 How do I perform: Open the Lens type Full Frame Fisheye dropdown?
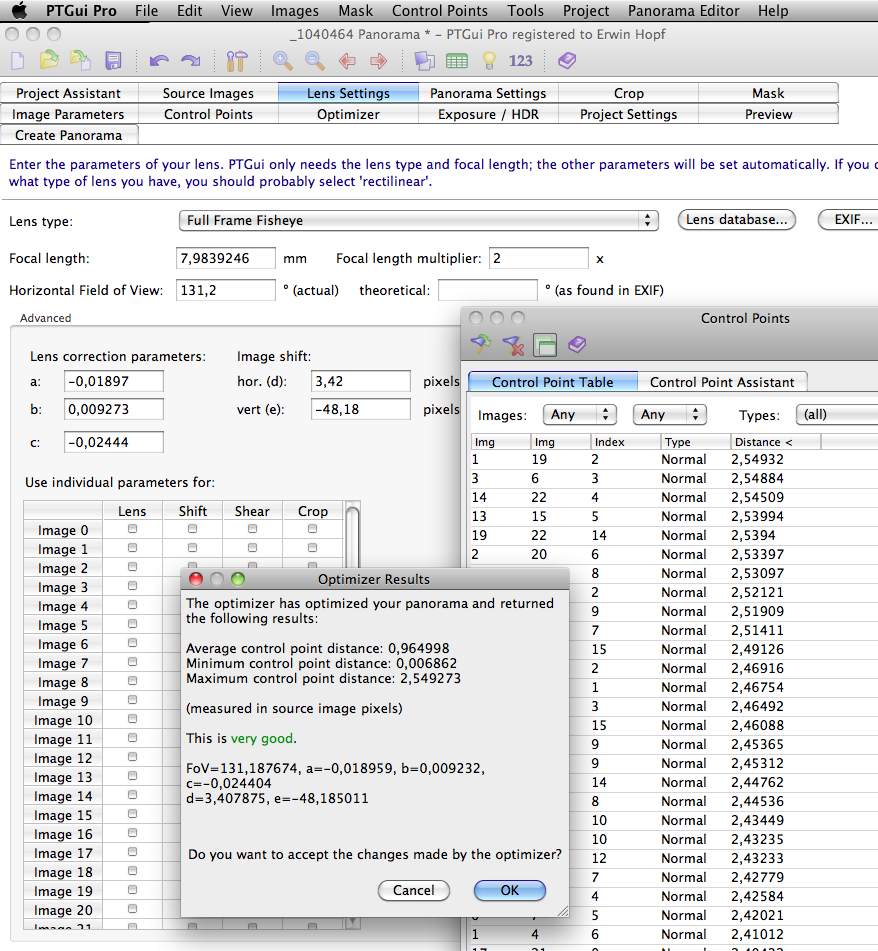click(x=418, y=220)
